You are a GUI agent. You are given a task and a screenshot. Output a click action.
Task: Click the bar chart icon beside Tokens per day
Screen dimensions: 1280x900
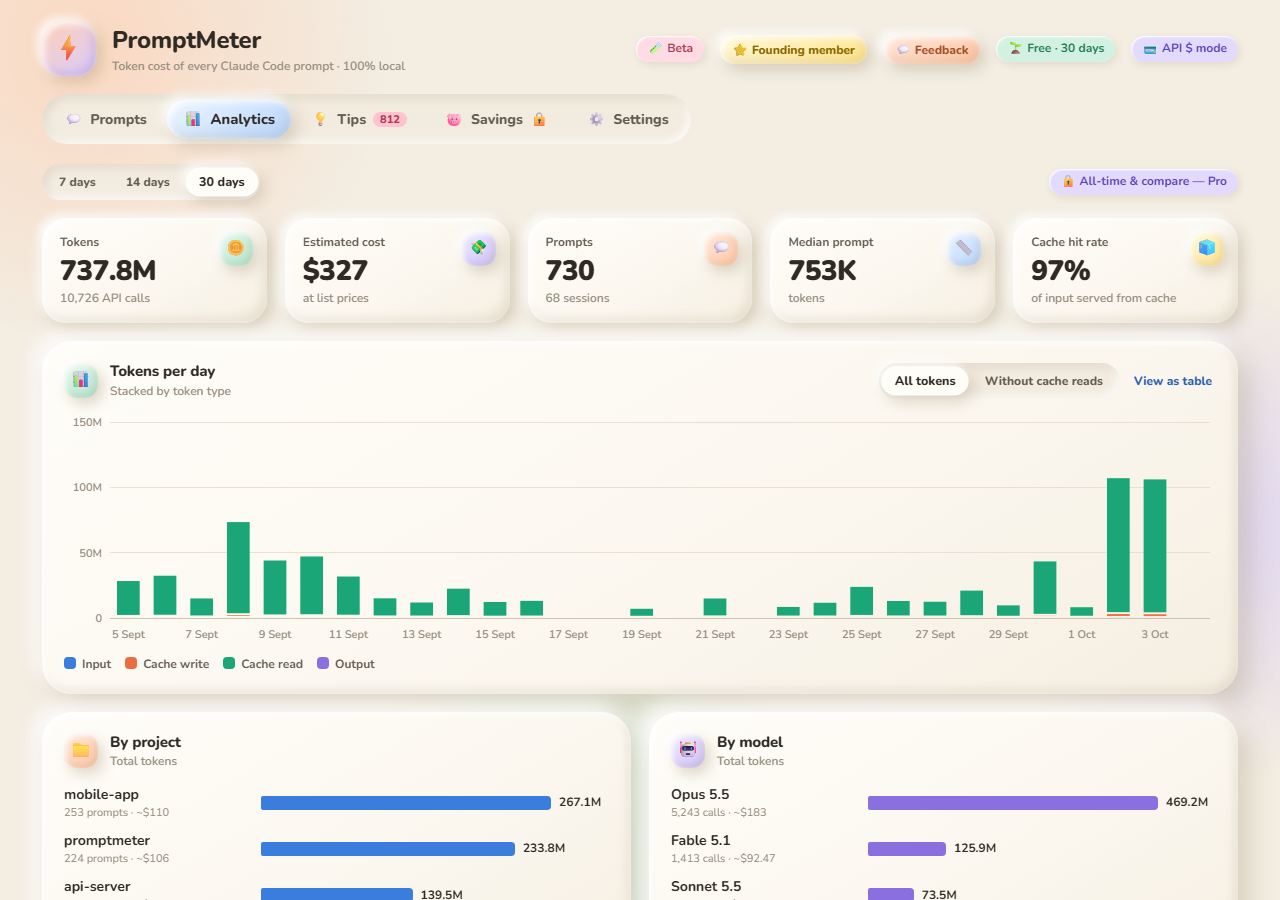[x=81, y=380]
